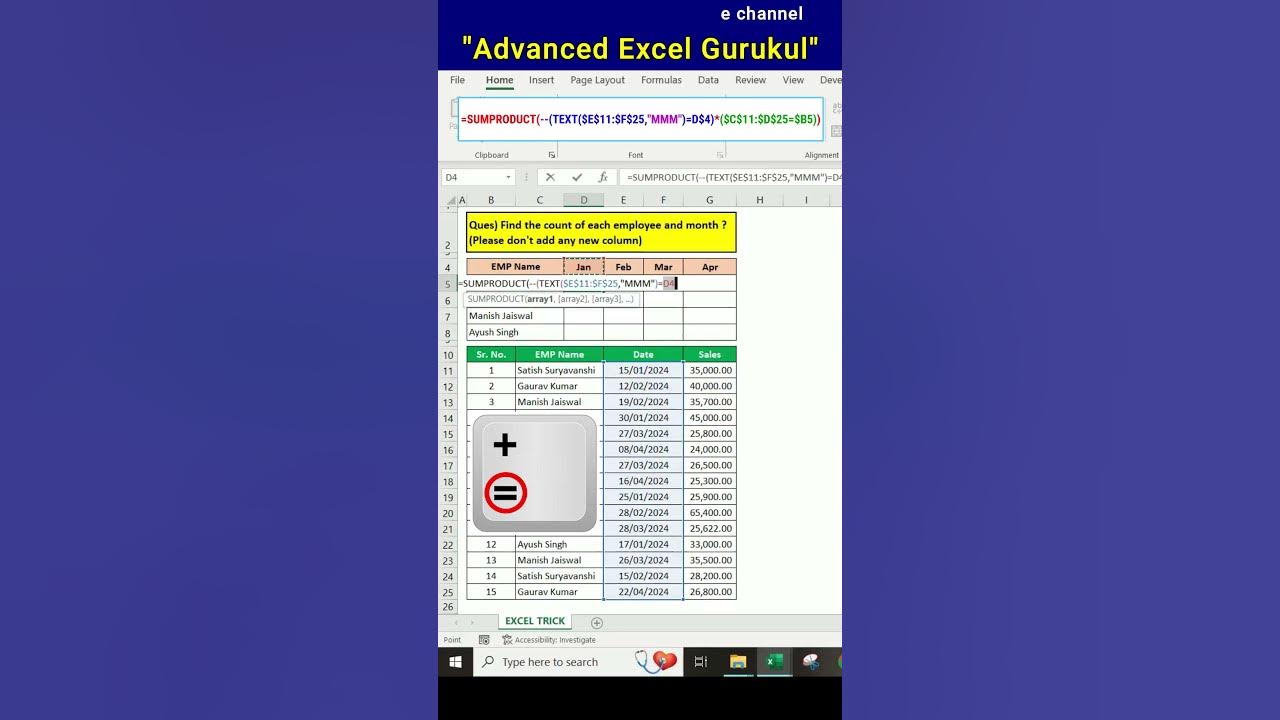This screenshot has width=1280, height=720.
Task: Open the View tab
Action: [x=793, y=80]
